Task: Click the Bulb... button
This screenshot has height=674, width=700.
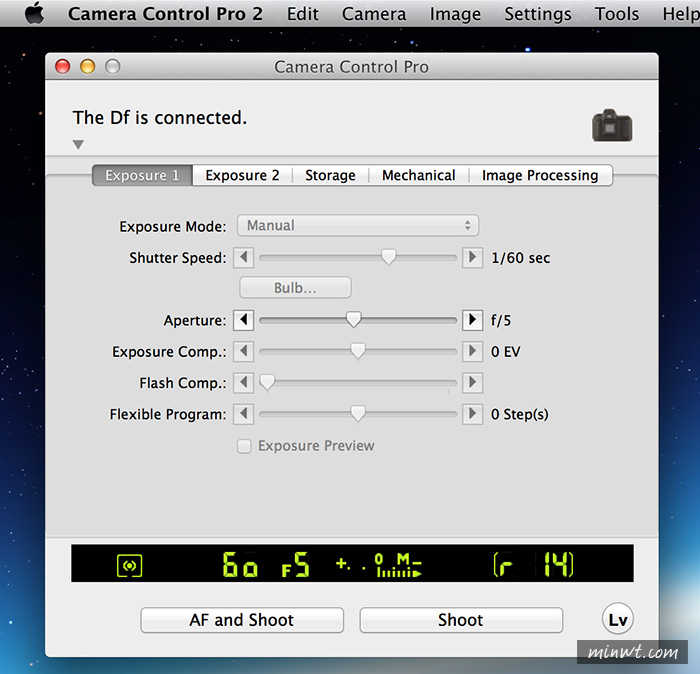Action: point(296,287)
